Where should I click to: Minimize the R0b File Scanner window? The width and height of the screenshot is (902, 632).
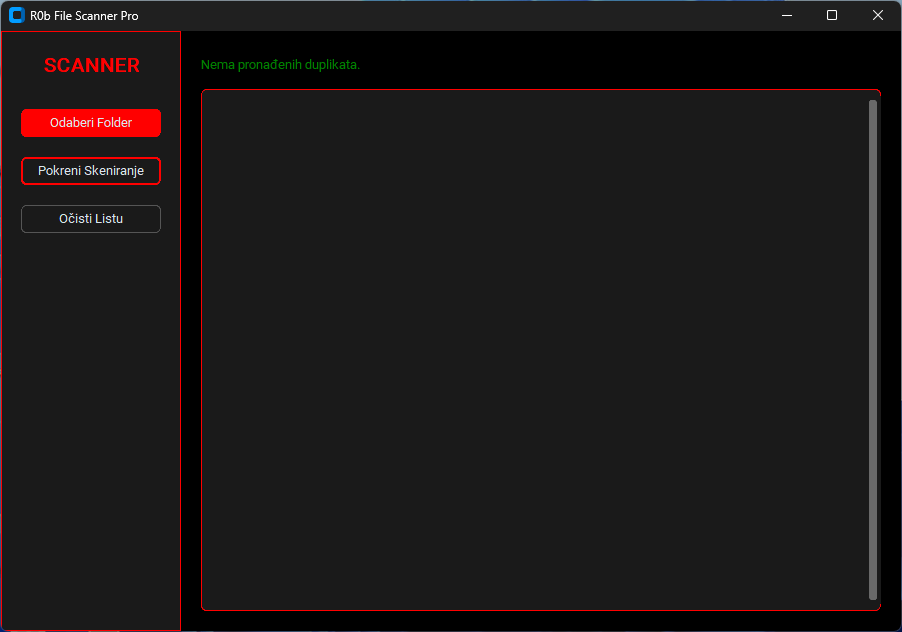tap(787, 16)
